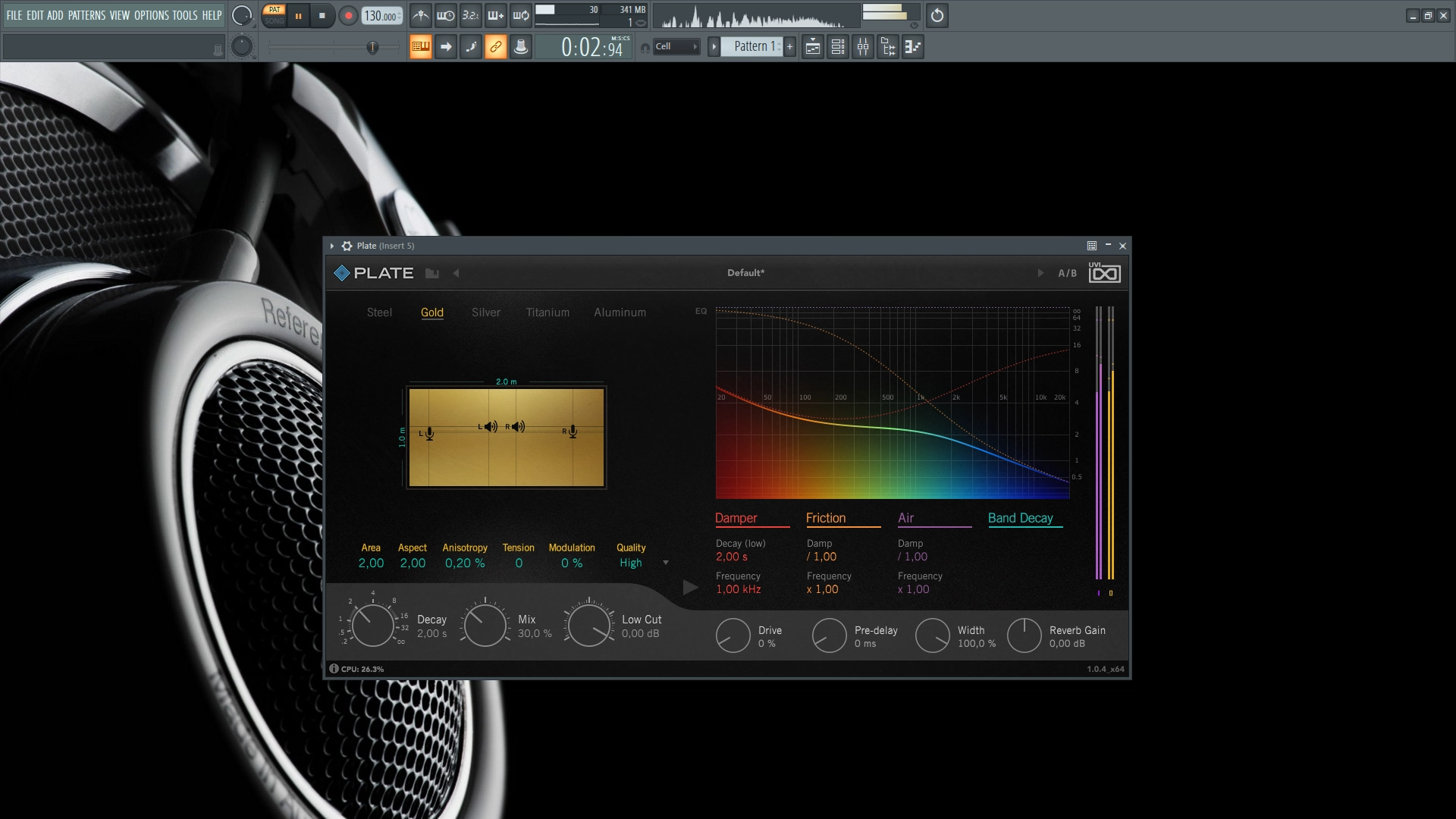Click the A/B compare button

pos(1068,273)
